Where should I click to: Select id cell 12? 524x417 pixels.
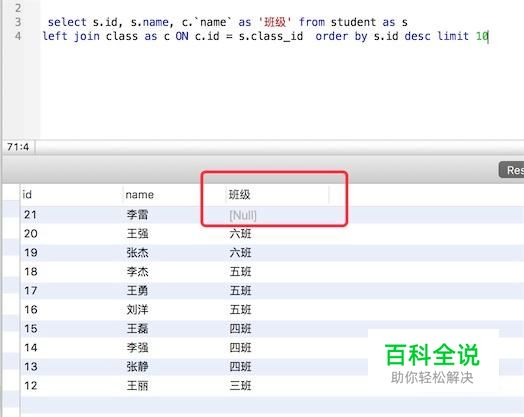30,386
